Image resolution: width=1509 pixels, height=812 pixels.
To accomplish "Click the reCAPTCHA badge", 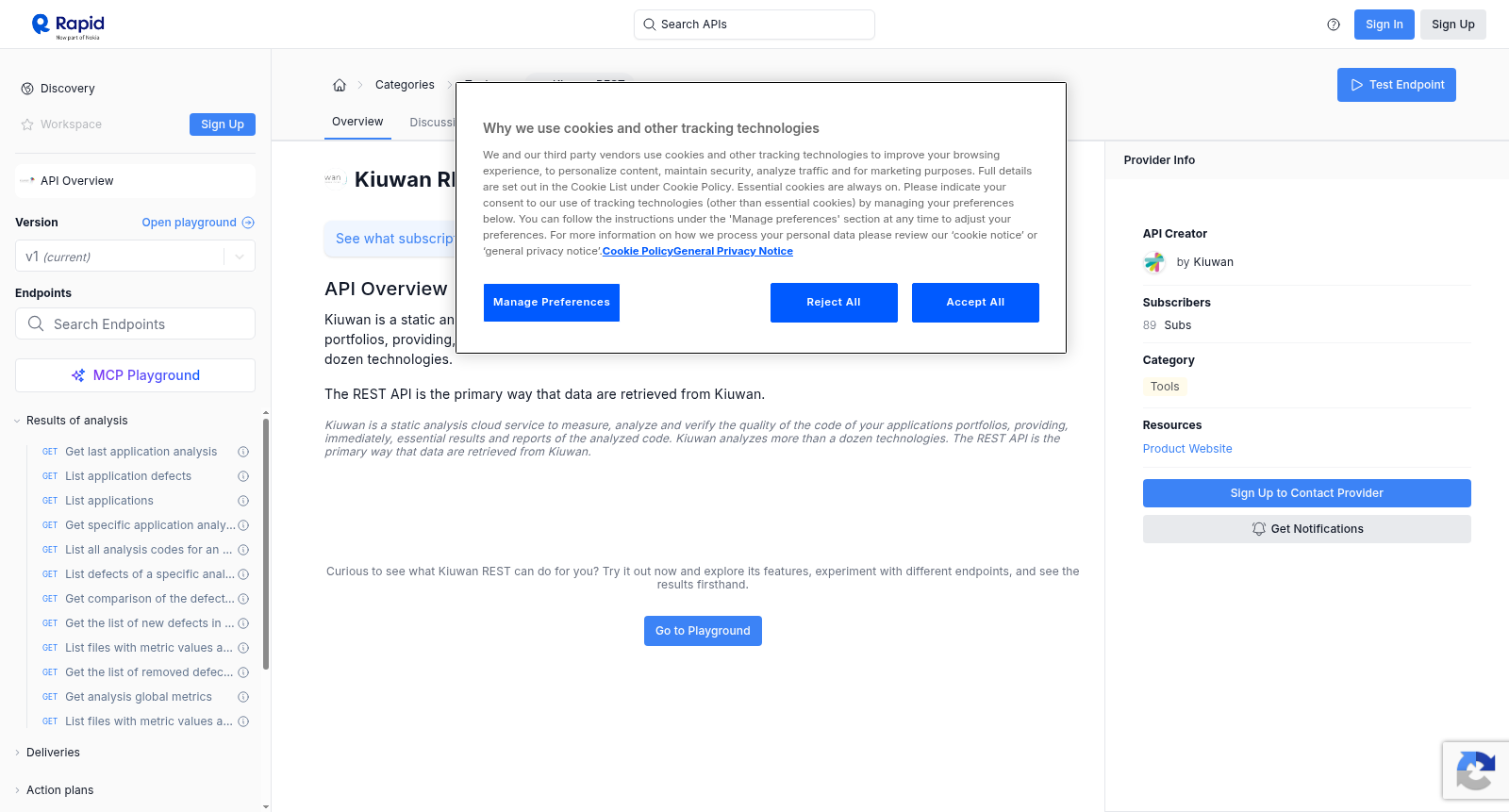I will tap(1475, 771).
